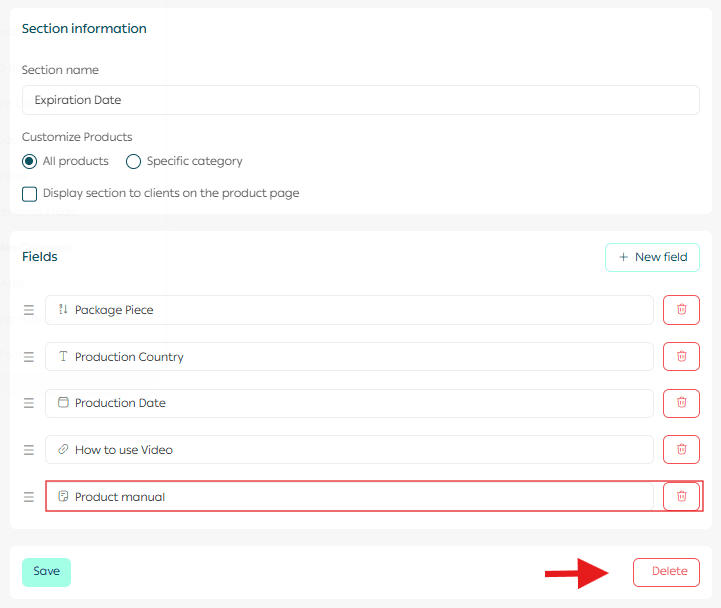721x608 pixels.
Task: Select the How to use Video field row
Action: [348, 450]
